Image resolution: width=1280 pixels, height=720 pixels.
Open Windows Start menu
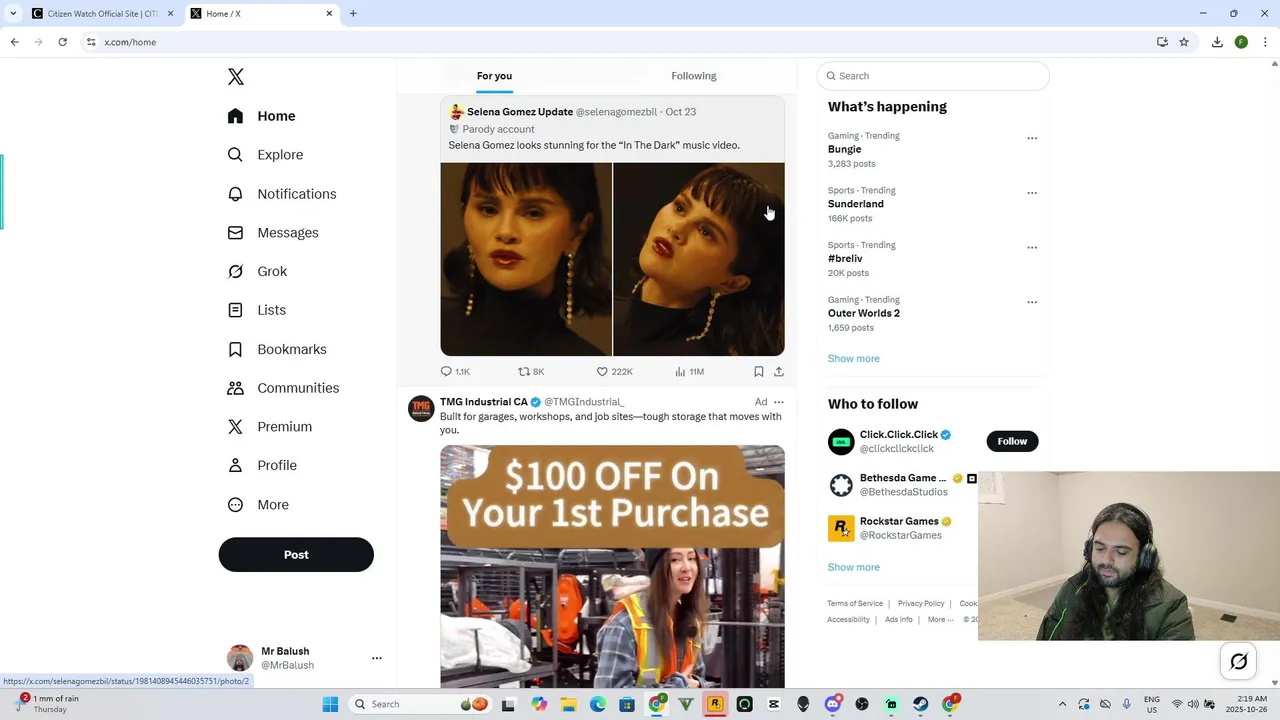coord(330,704)
